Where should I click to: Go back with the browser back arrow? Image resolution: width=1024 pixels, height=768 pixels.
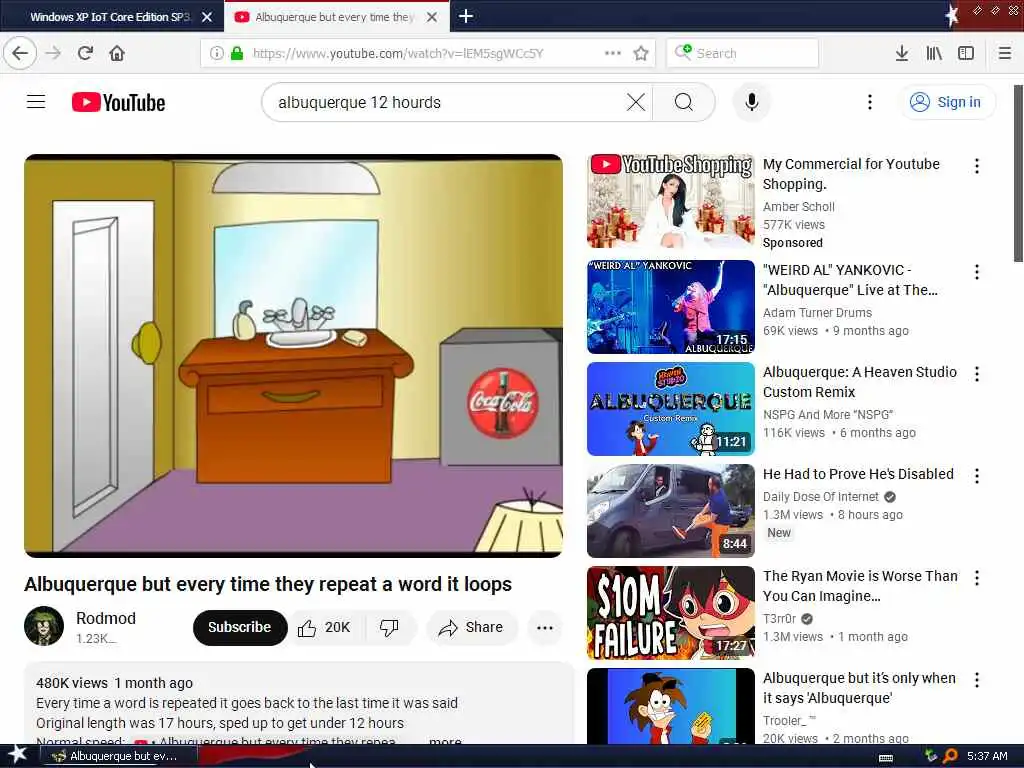coord(20,53)
